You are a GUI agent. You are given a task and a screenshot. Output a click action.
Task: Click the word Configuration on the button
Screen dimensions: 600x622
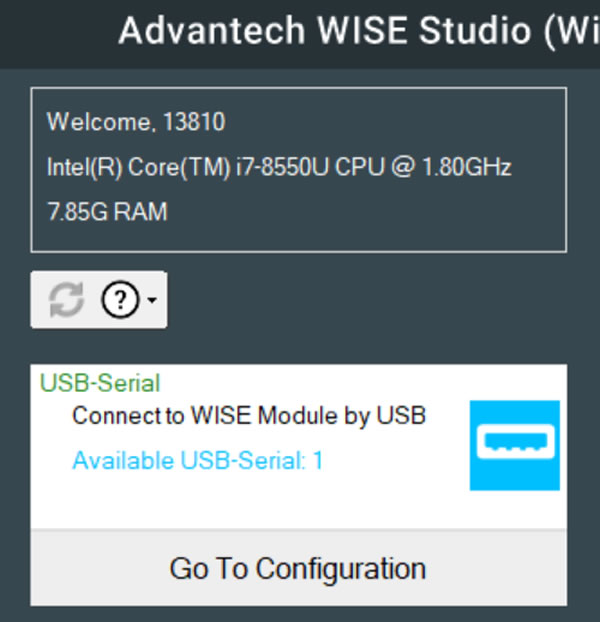coord(341,569)
